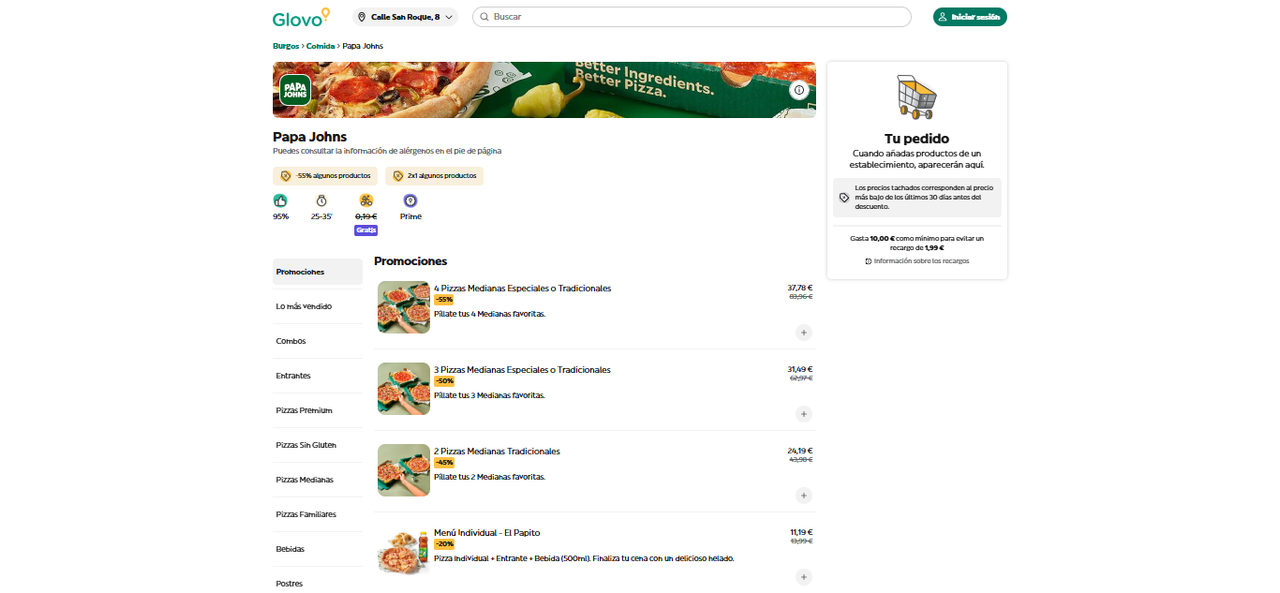Select the Entrantes category
1280x593 pixels.
[x=317, y=376]
